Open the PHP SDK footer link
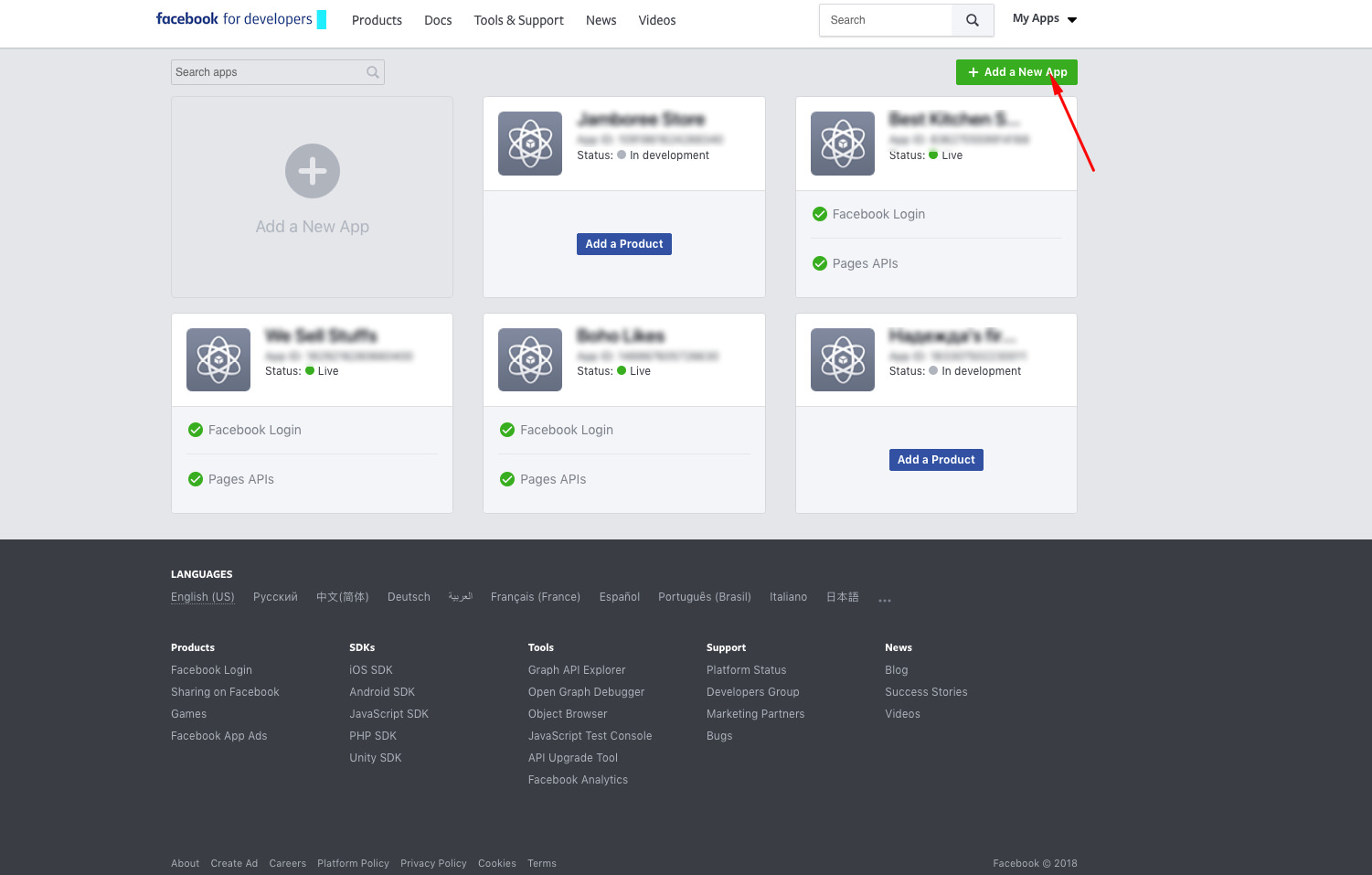The image size is (1372, 875). 373,736
